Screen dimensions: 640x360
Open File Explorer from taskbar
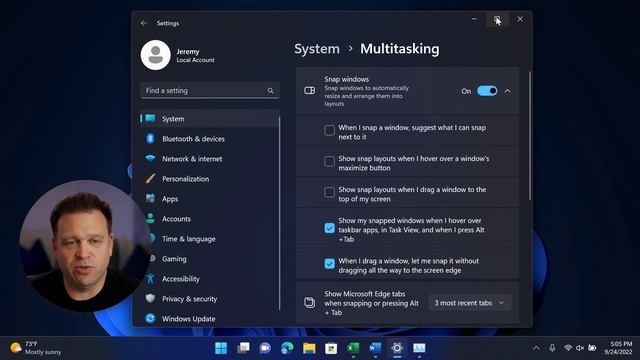pyautogui.click(x=309, y=348)
